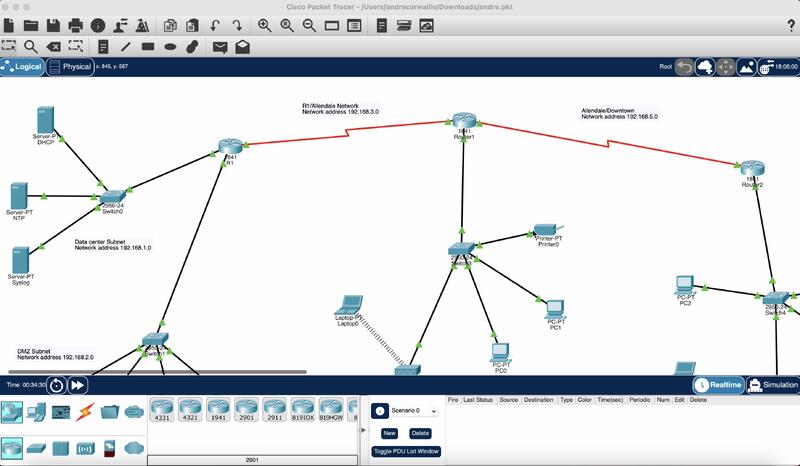Reset zoom with the magnifier R icon
This screenshot has height=466, width=800.
287,26
